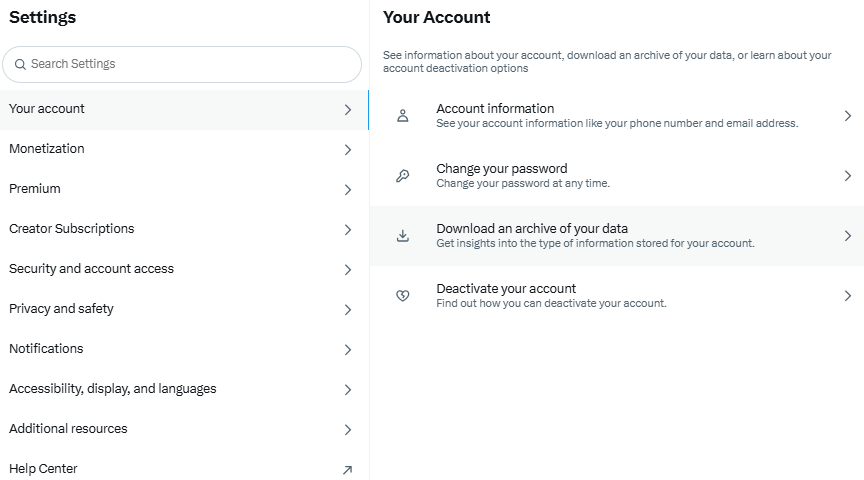Open Creator Subscriptions settings
This screenshot has height=480, width=864.
(71, 229)
